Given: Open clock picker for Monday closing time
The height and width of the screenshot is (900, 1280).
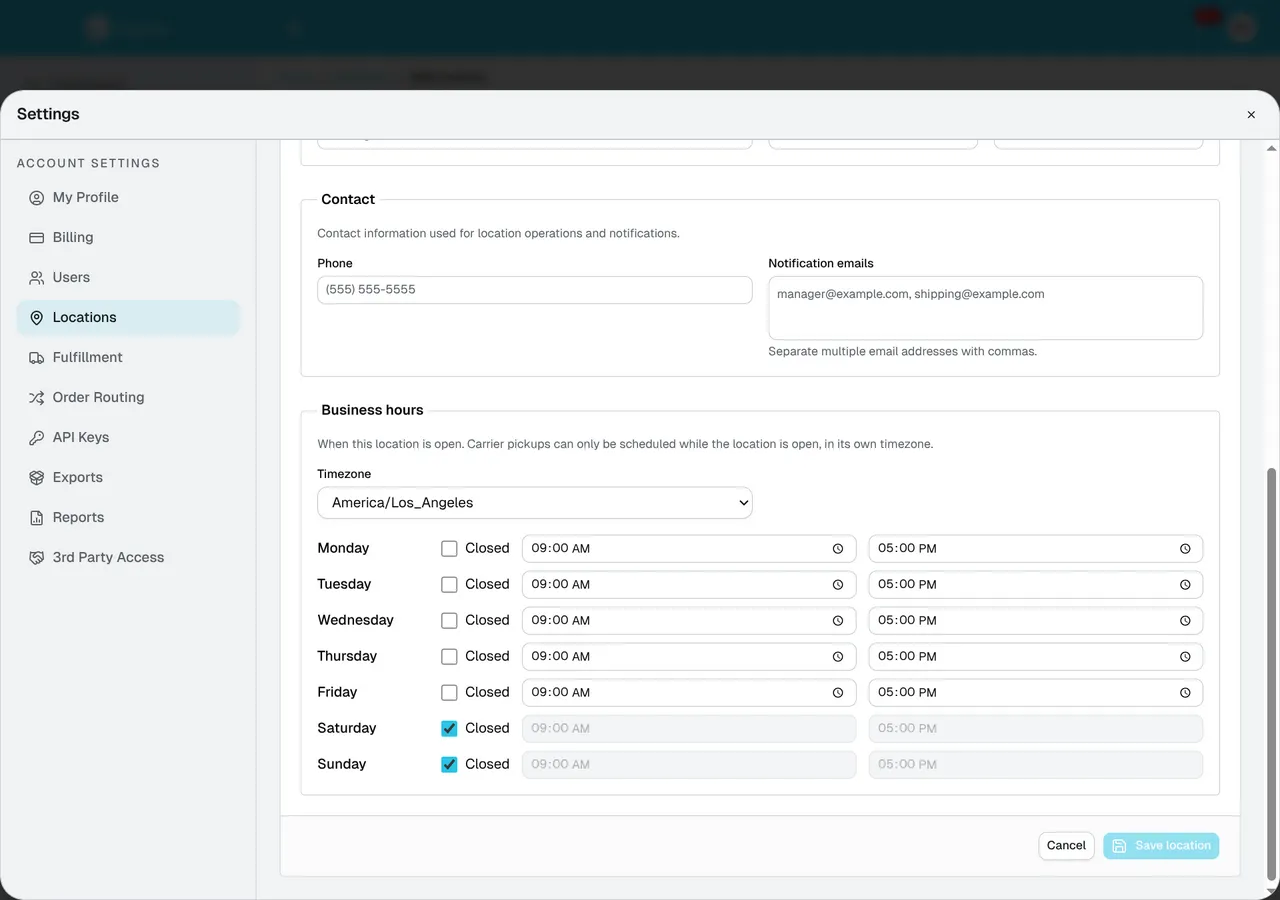Looking at the screenshot, I should [x=1185, y=549].
